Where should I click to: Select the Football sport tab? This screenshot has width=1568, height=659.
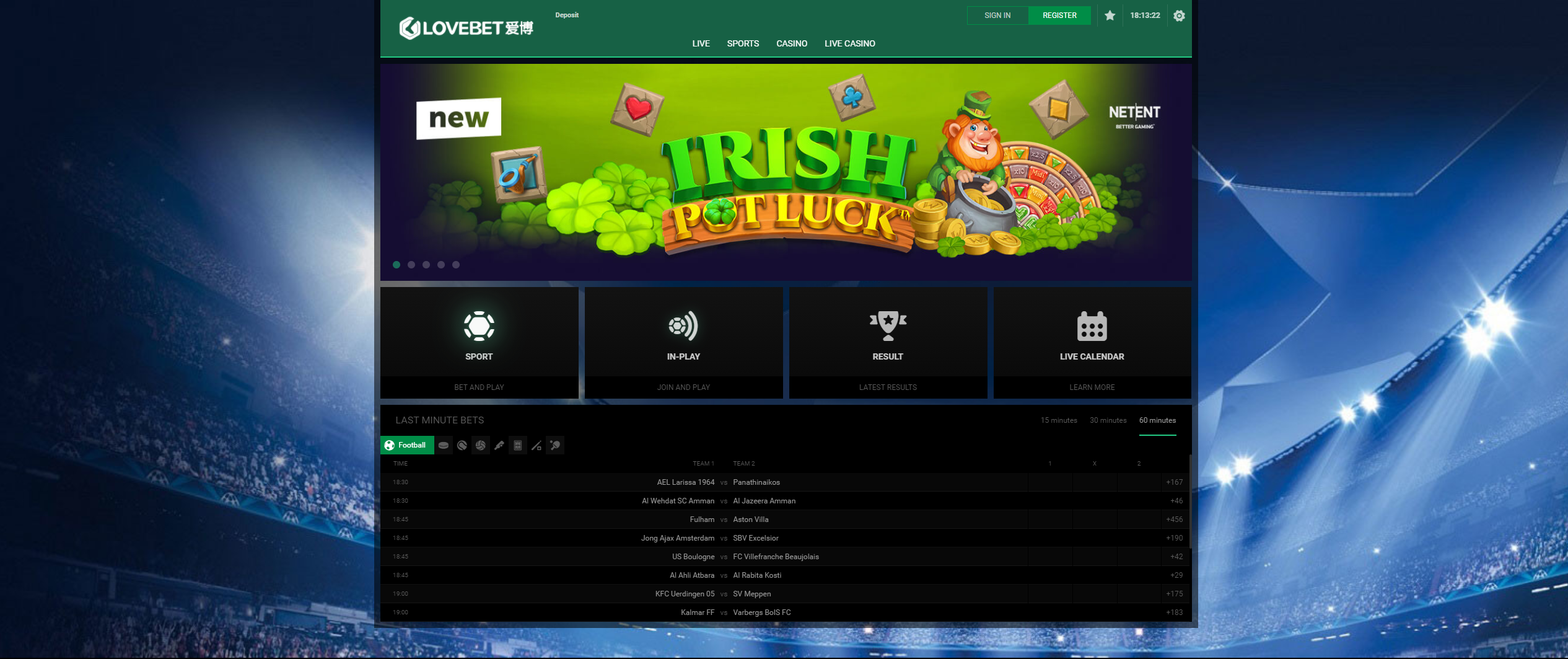point(407,445)
